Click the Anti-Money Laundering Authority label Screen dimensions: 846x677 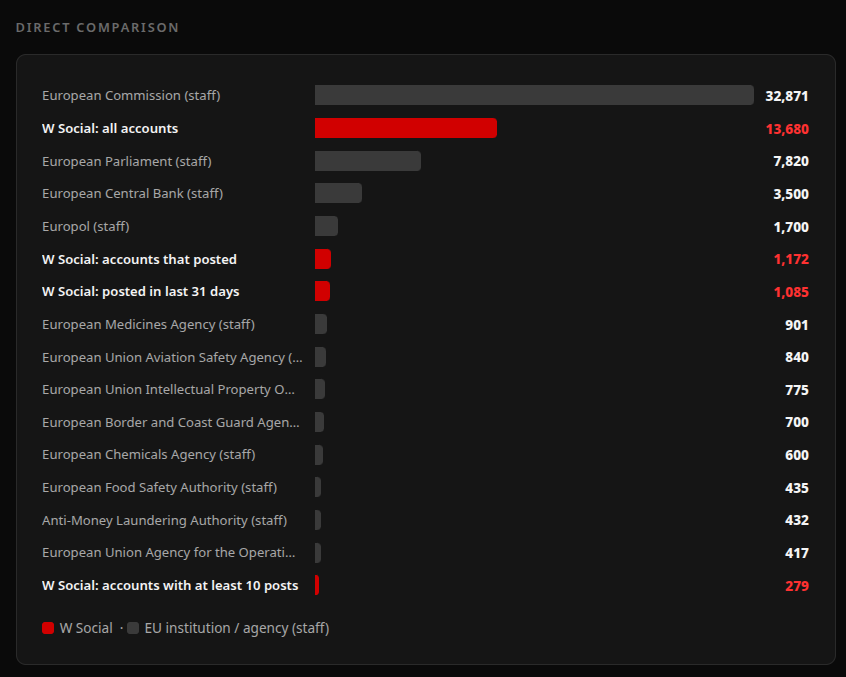(x=165, y=521)
